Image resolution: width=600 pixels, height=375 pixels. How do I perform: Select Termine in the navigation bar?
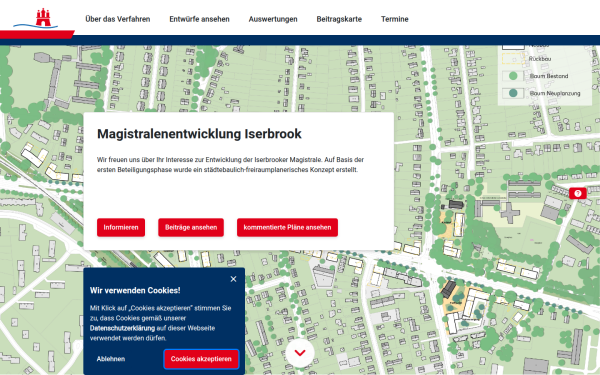[x=395, y=19]
